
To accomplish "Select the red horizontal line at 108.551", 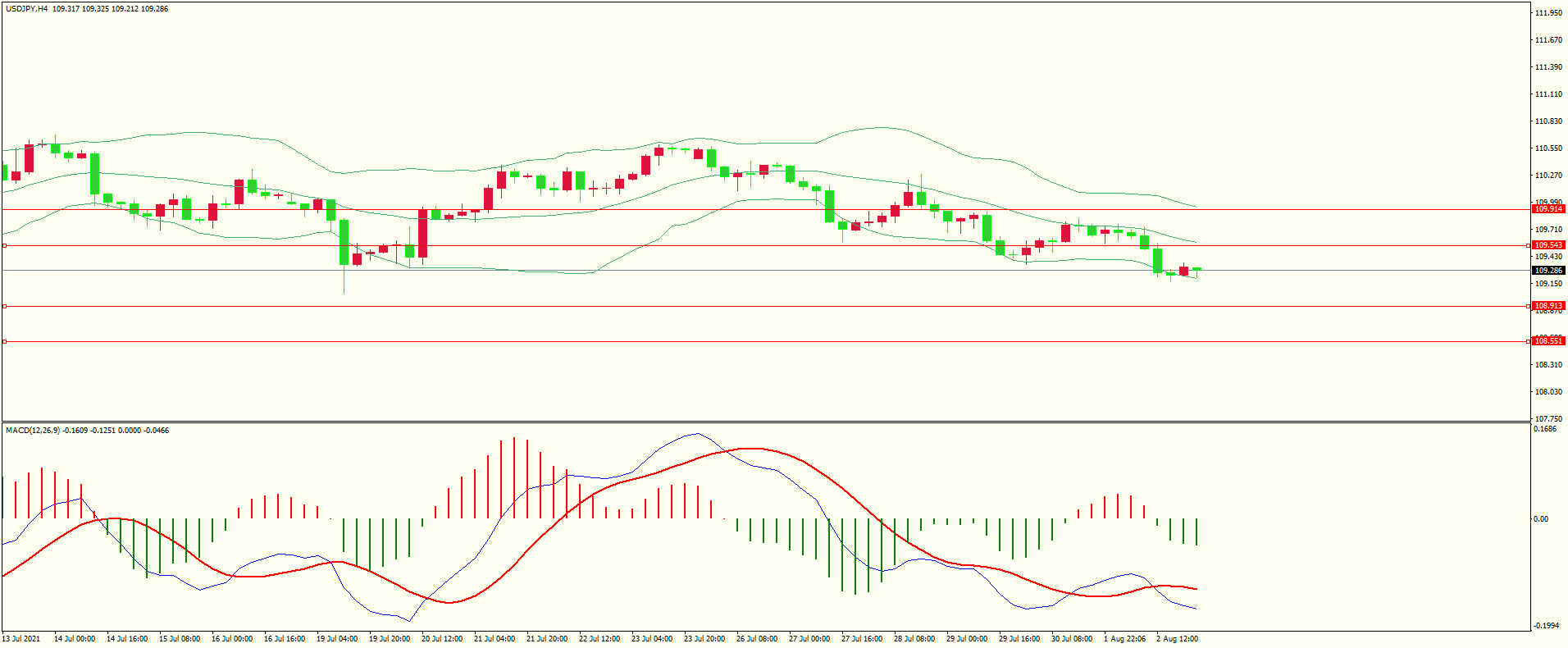I will tap(738, 341).
